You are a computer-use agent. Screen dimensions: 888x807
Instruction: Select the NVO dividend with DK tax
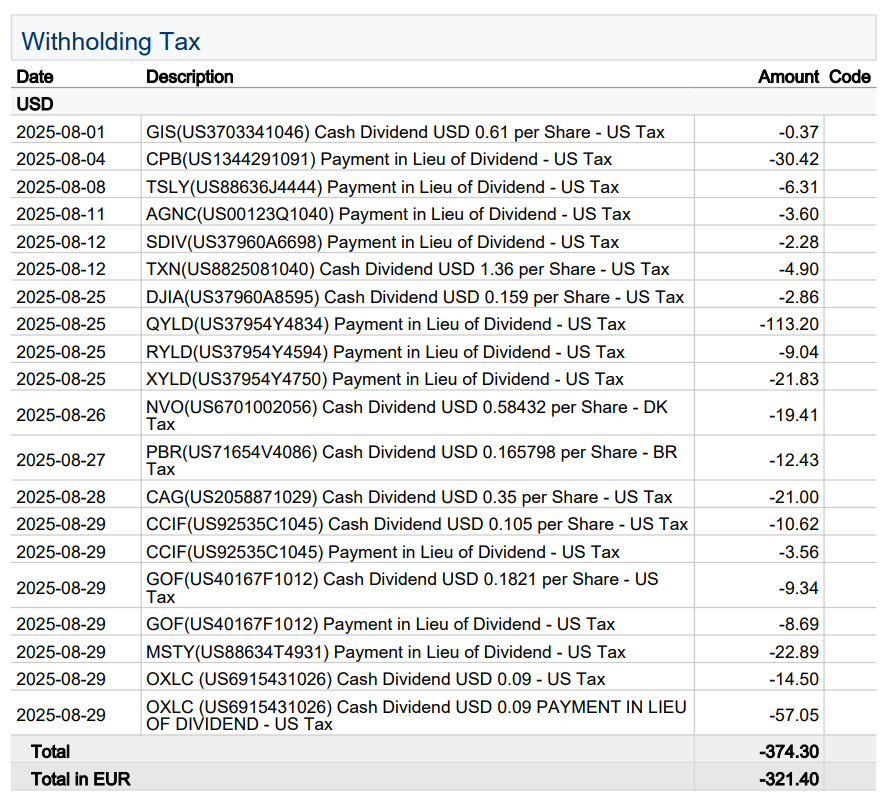(x=406, y=415)
